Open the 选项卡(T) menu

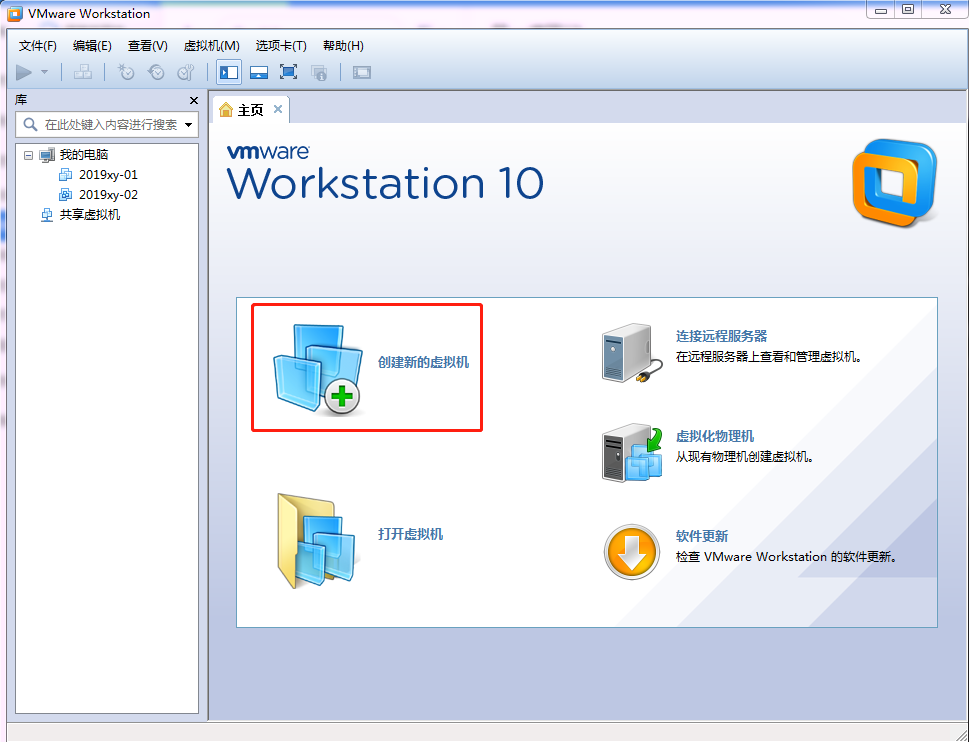point(281,46)
